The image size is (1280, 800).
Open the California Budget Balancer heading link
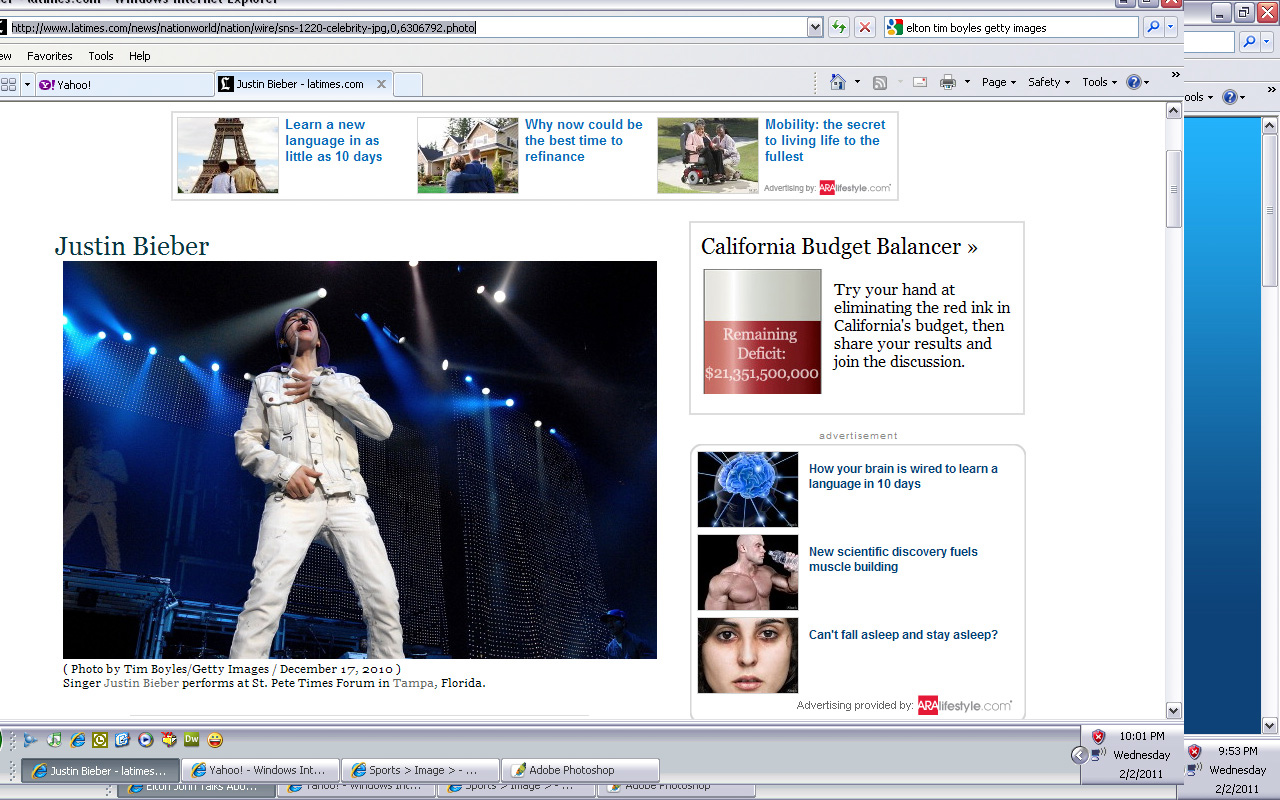click(839, 246)
